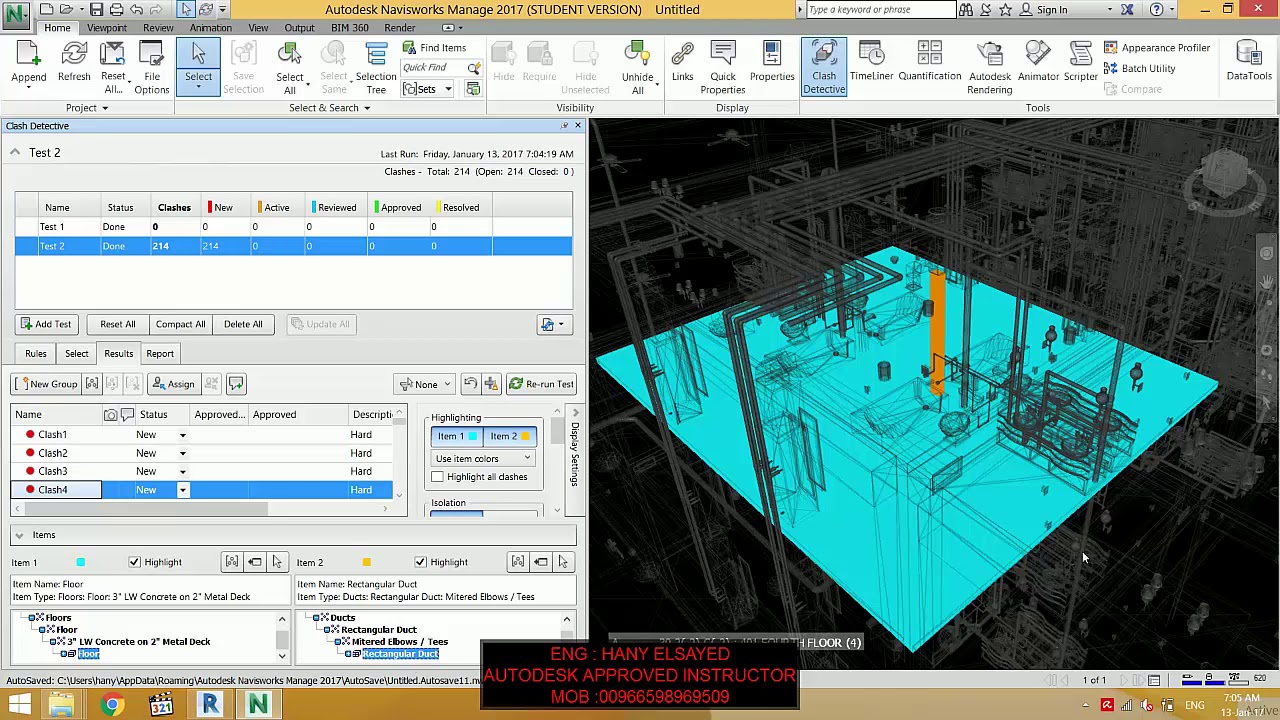
Task: Click the Print icon in quick access toolbar
Action: pyautogui.click(x=116, y=10)
